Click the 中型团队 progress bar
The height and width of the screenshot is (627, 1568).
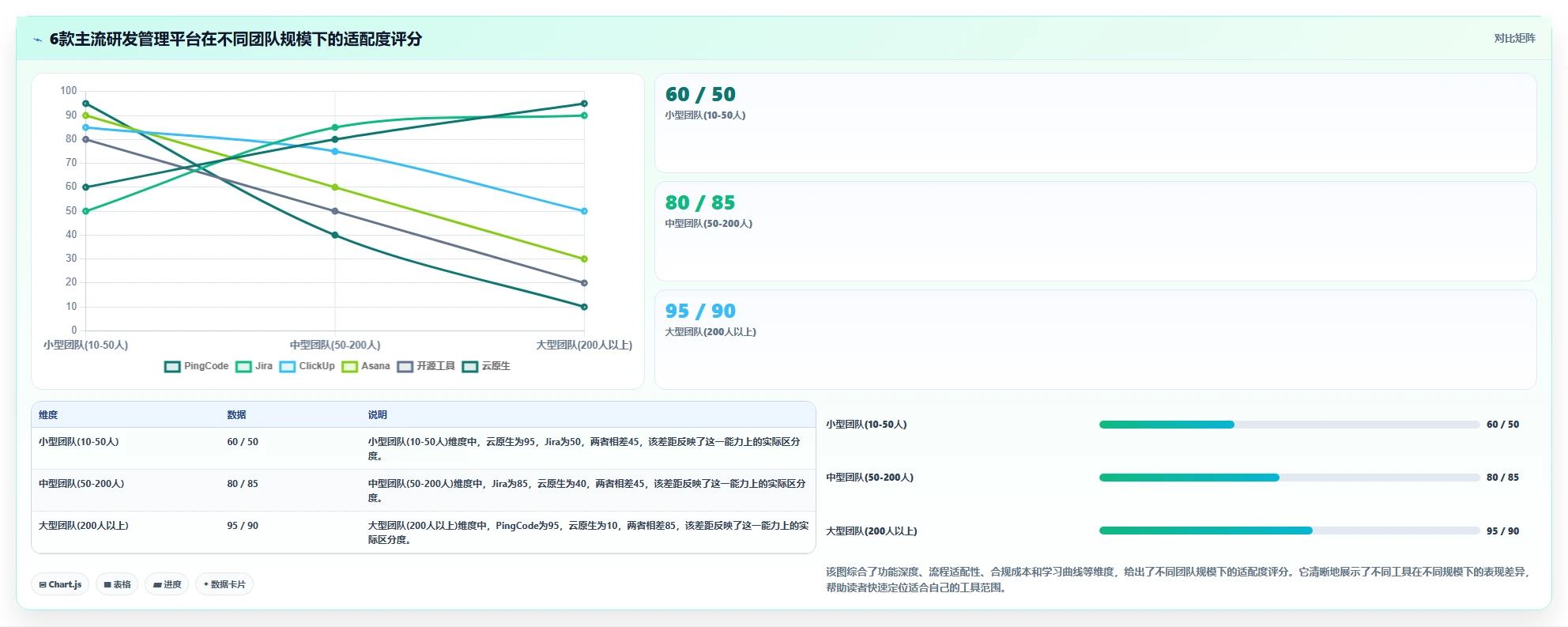[x=1289, y=478]
